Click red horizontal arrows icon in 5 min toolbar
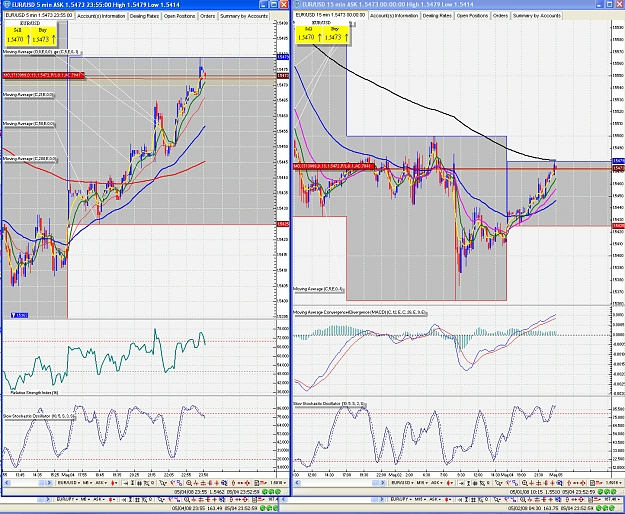This screenshot has width=625, height=514. (x=240, y=483)
